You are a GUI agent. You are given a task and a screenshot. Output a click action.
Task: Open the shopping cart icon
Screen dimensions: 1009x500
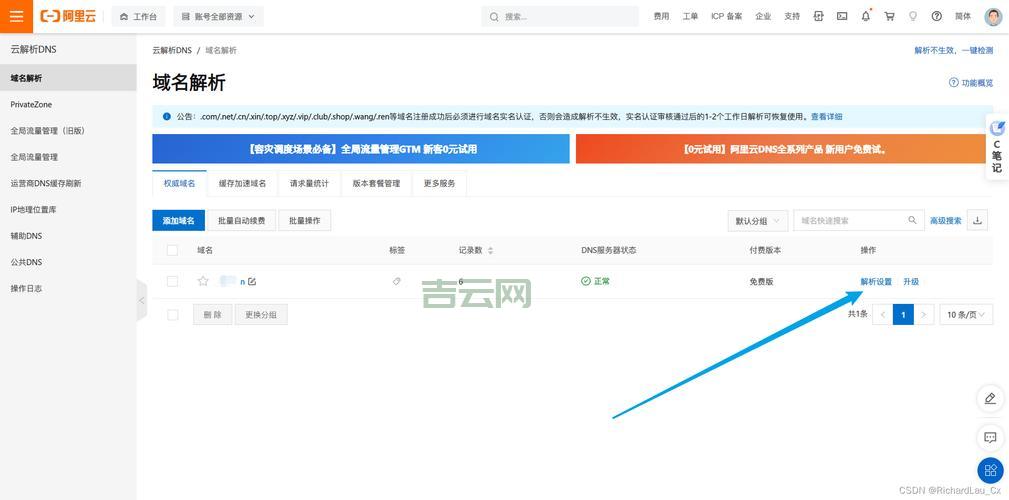(x=889, y=17)
